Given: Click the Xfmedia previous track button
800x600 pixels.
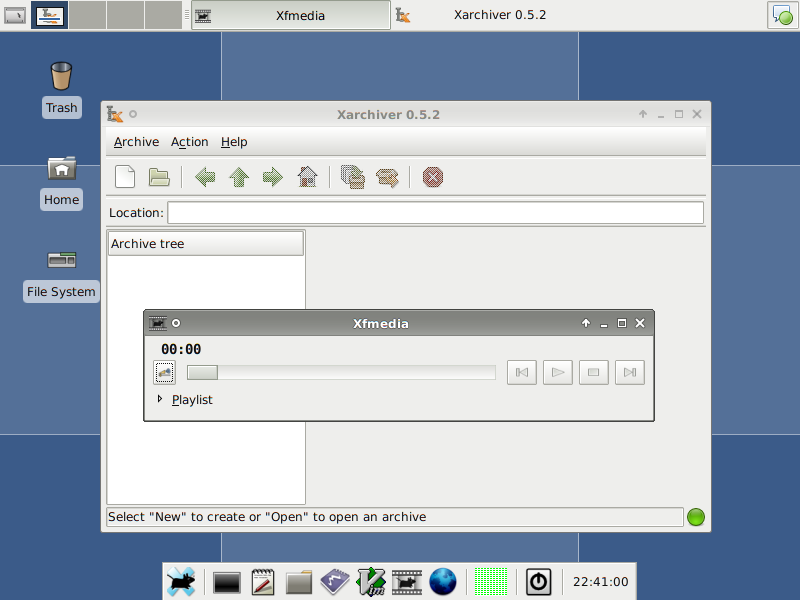Looking at the screenshot, I should [x=521, y=372].
